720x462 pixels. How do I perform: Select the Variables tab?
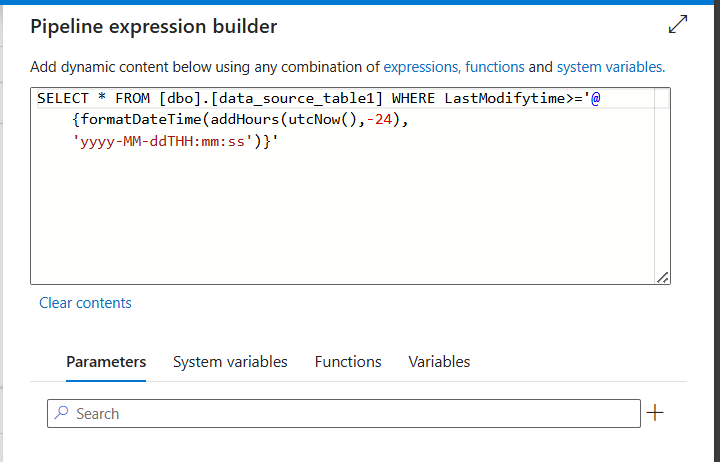pyautogui.click(x=439, y=361)
